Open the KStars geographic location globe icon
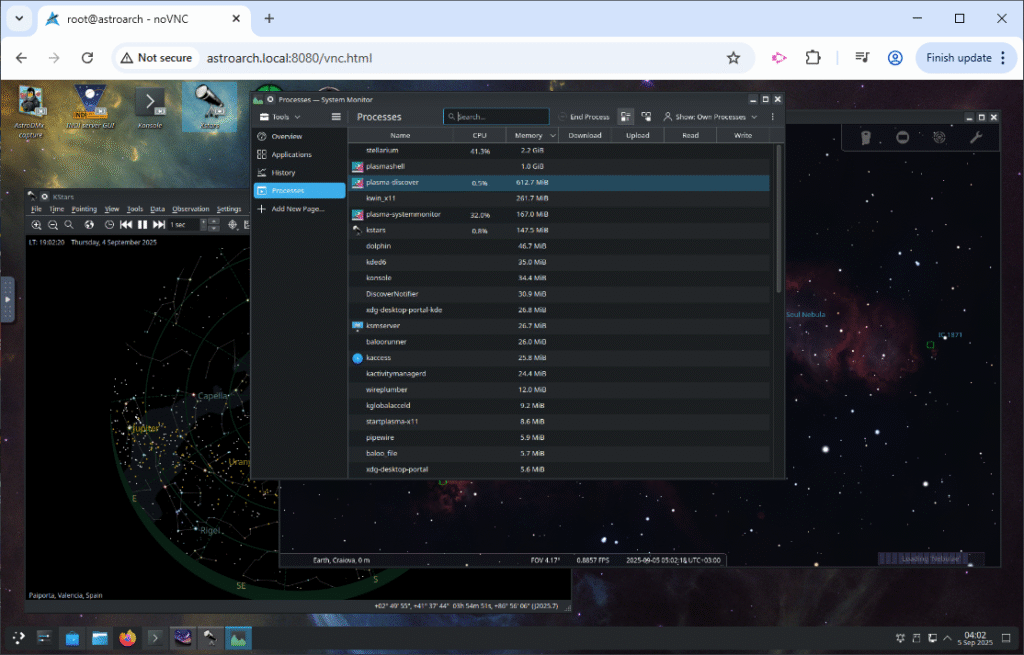Image resolution: width=1024 pixels, height=655 pixels. (89, 225)
